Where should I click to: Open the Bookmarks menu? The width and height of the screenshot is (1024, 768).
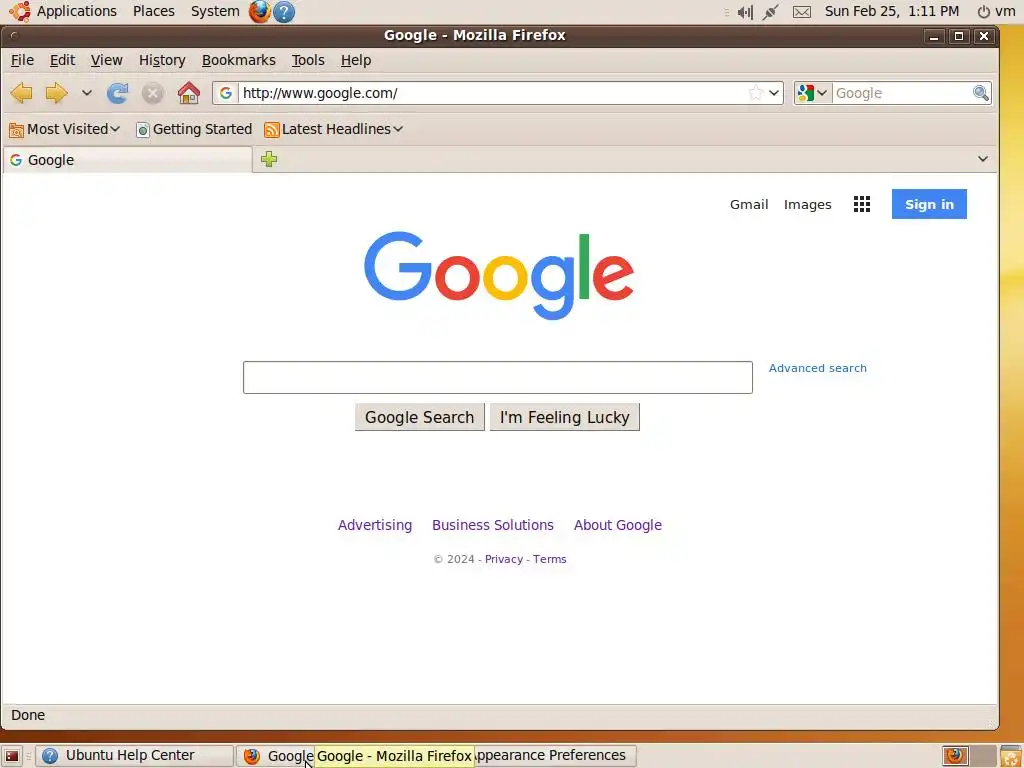point(238,60)
